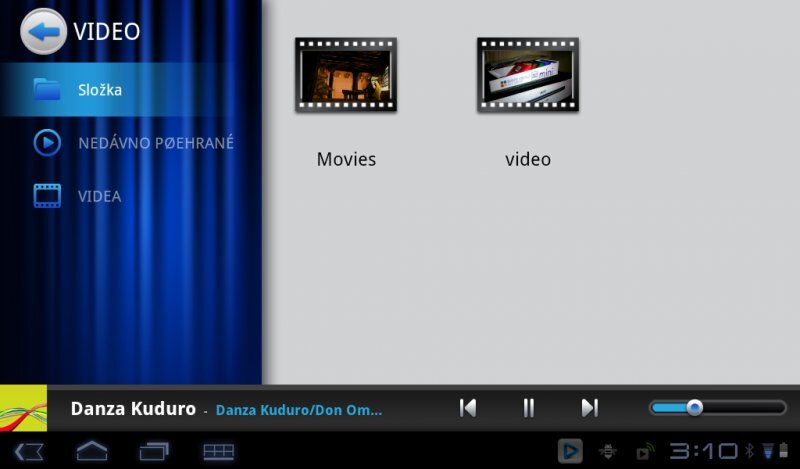Click the Movies folder label
This screenshot has height=469, width=800.
tap(346, 159)
